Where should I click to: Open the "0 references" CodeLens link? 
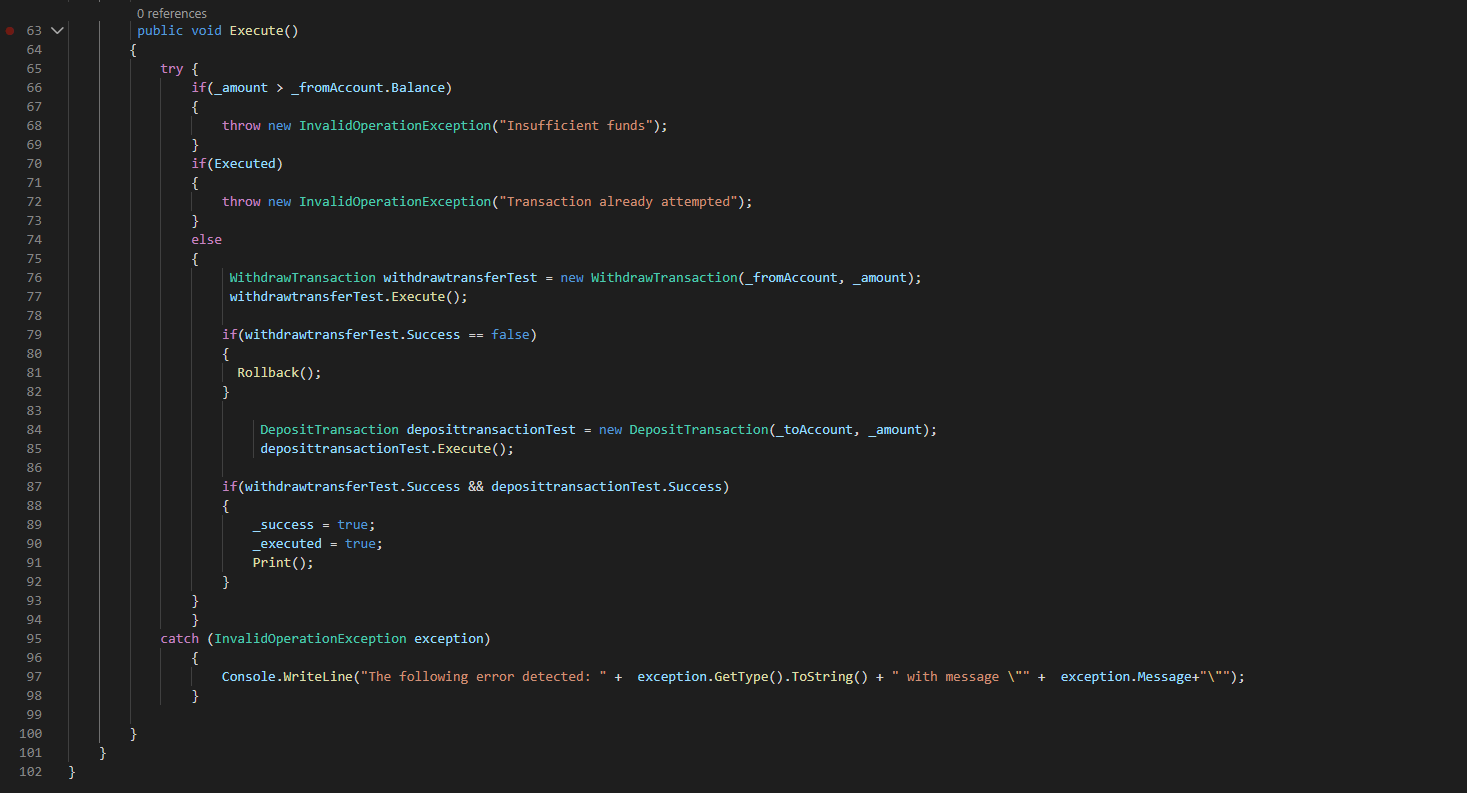tap(171, 13)
